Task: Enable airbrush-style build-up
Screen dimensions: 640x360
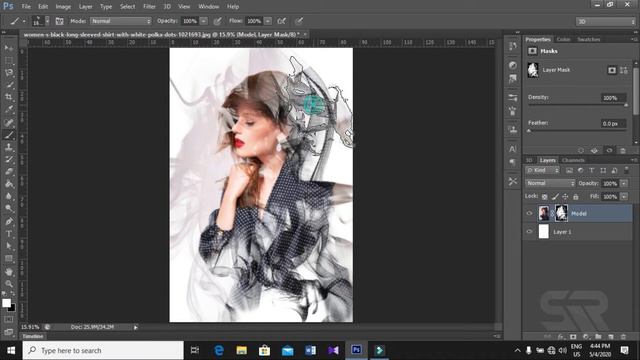Action: [282, 21]
